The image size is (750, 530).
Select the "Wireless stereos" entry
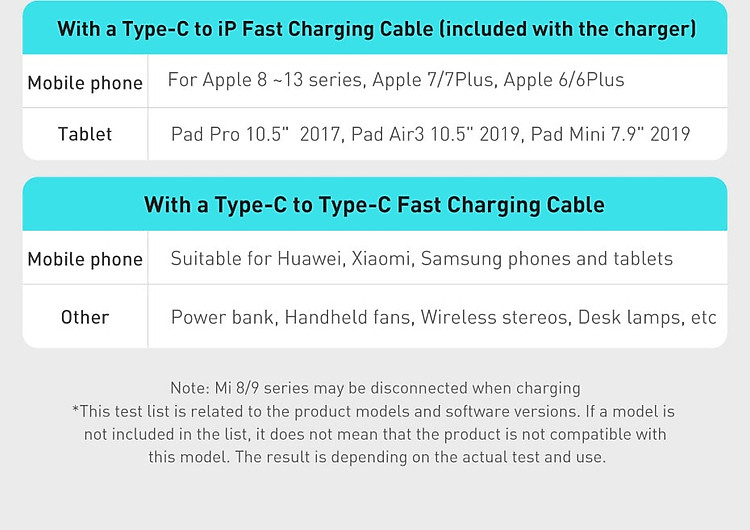point(496,317)
